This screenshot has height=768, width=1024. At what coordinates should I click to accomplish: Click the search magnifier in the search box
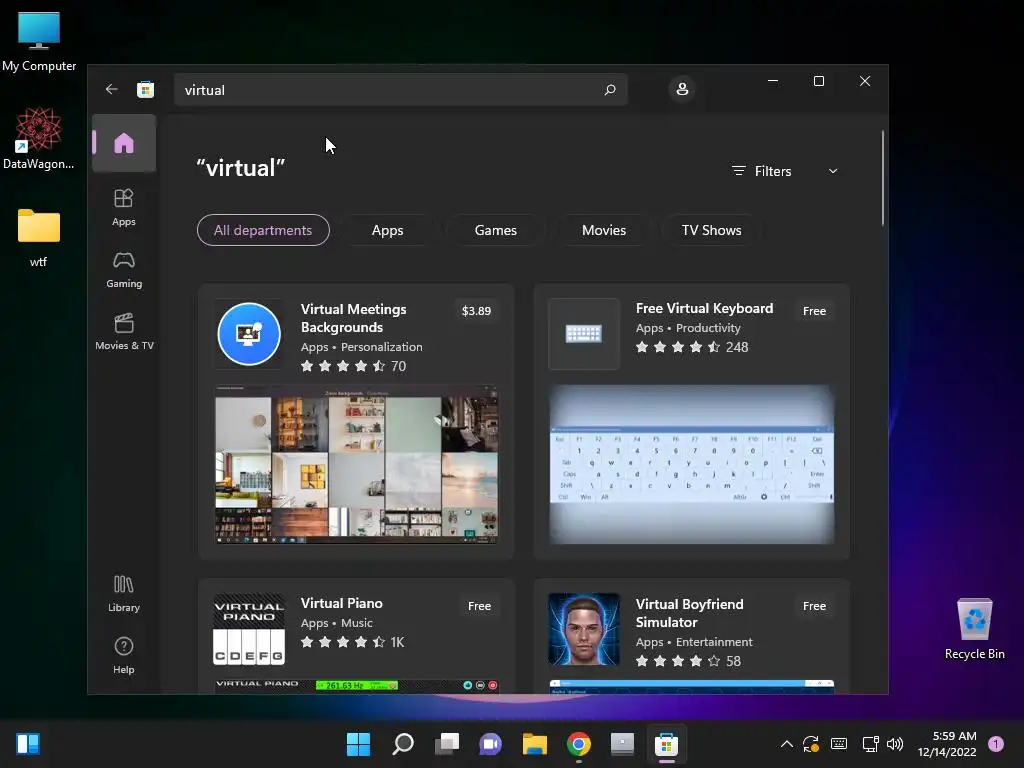pyautogui.click(x=610, y=89)
